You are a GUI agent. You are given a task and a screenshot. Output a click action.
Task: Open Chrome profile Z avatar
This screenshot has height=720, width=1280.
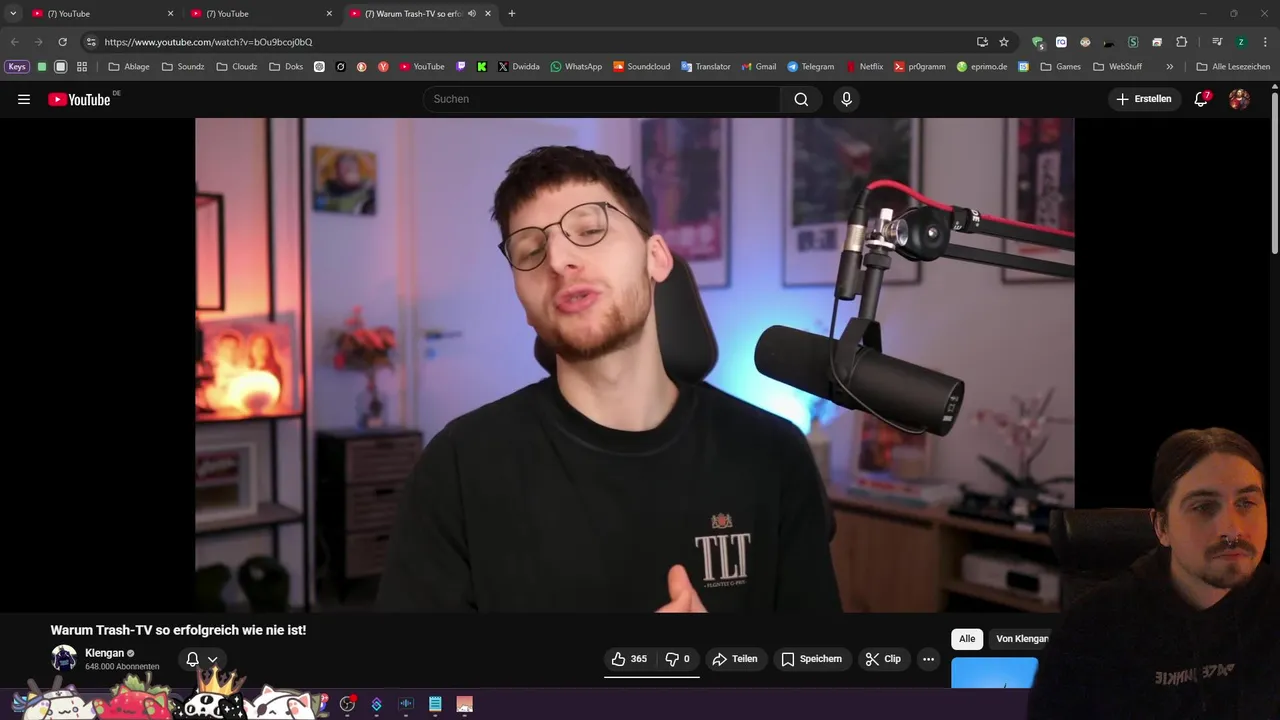pos(1241,42)
